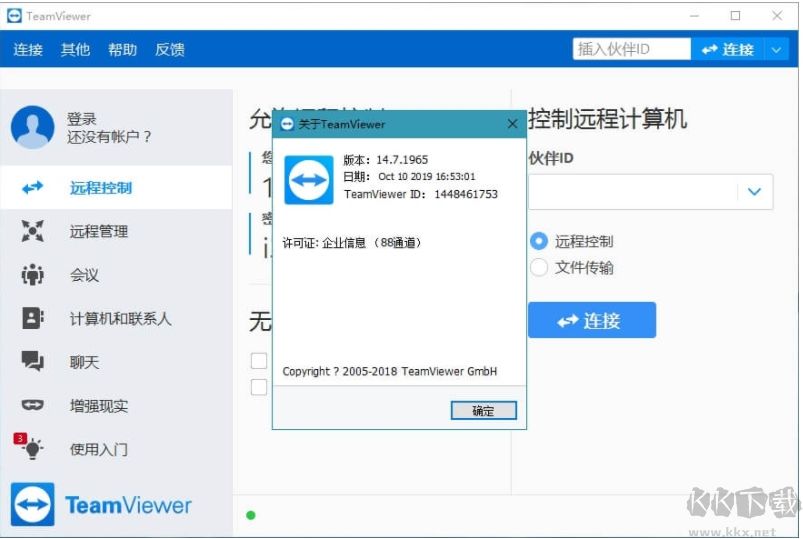Click the TeamViewer title bar app icon
This screenshot has width=803, height=539.
pyautogui.click(x=14, y=16)
